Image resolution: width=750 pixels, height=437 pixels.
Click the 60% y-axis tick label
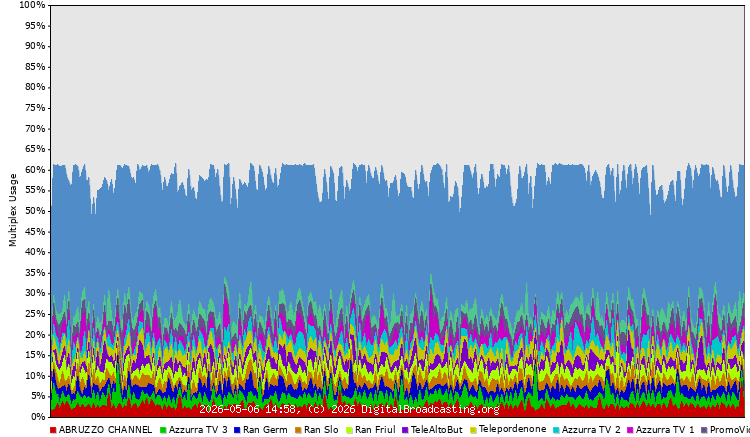click(35, 170)
